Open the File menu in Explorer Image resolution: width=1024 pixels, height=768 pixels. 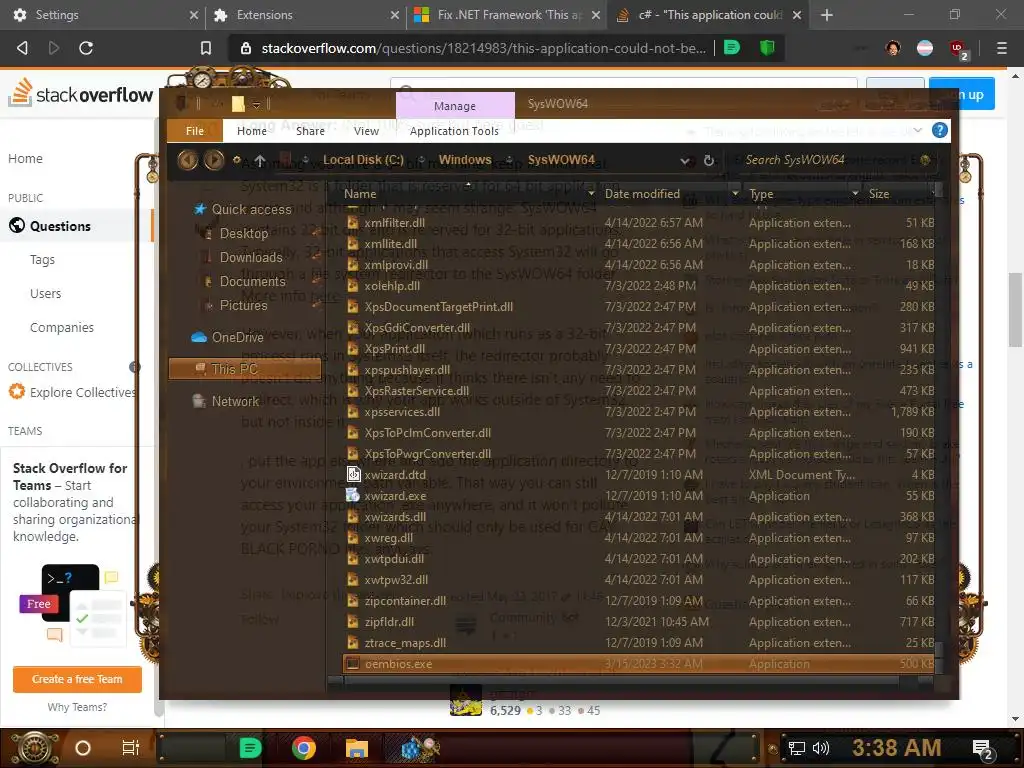(195, 131)
